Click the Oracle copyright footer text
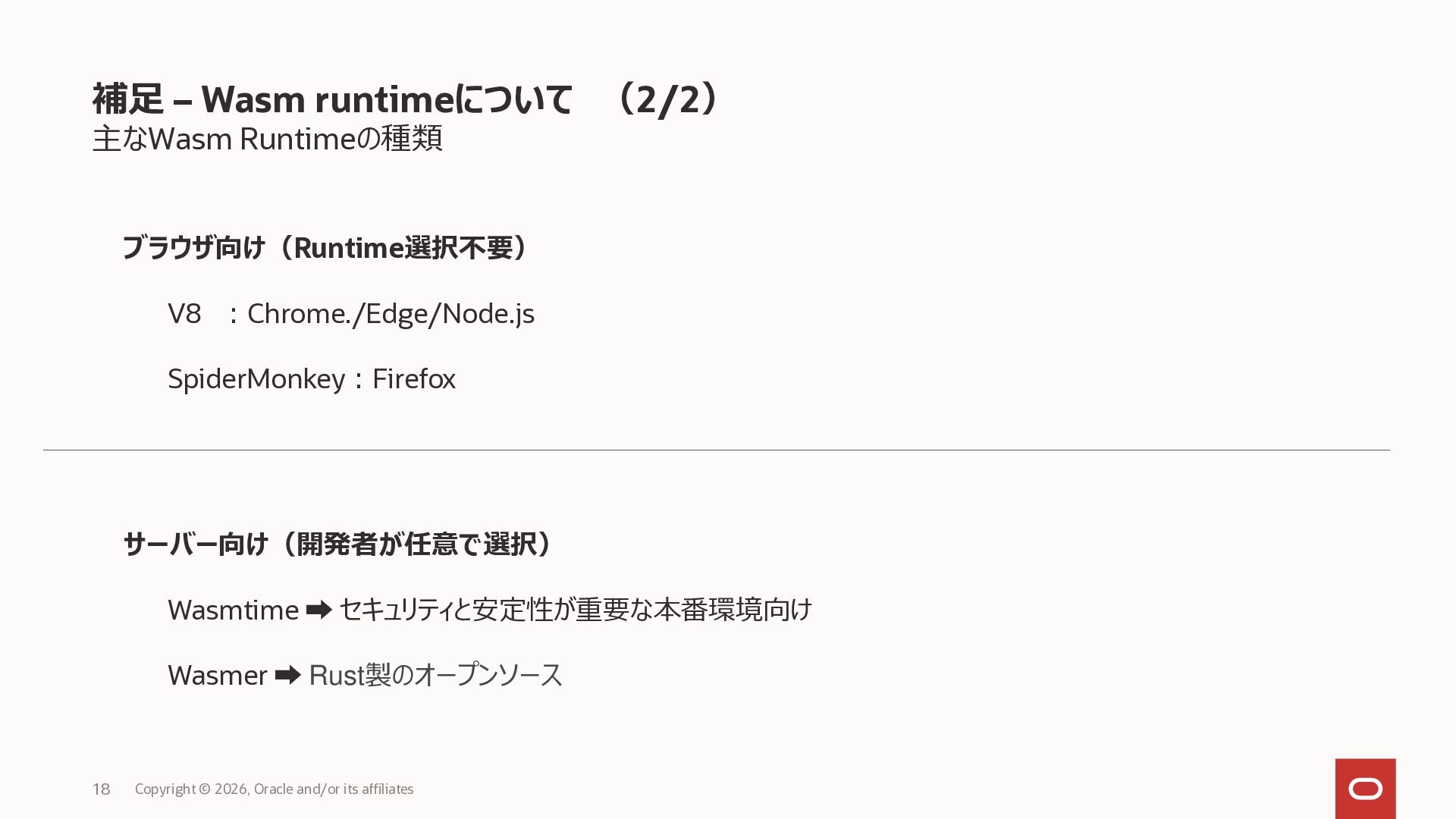 (274, 789)
